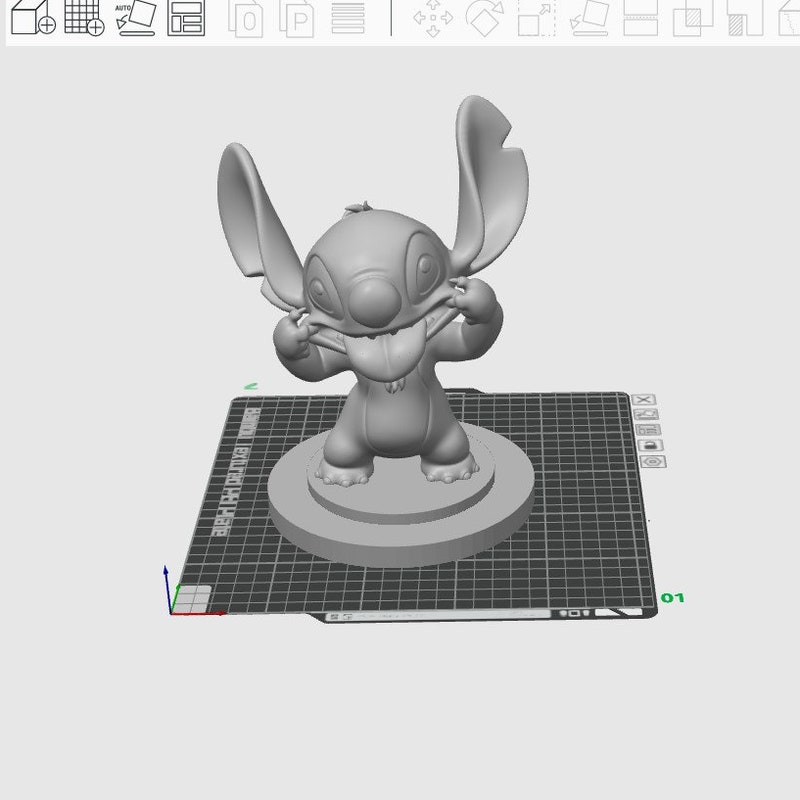Select the Move tool with arrows icon
This screenshot has height=800, width=800.
point(432,20)
